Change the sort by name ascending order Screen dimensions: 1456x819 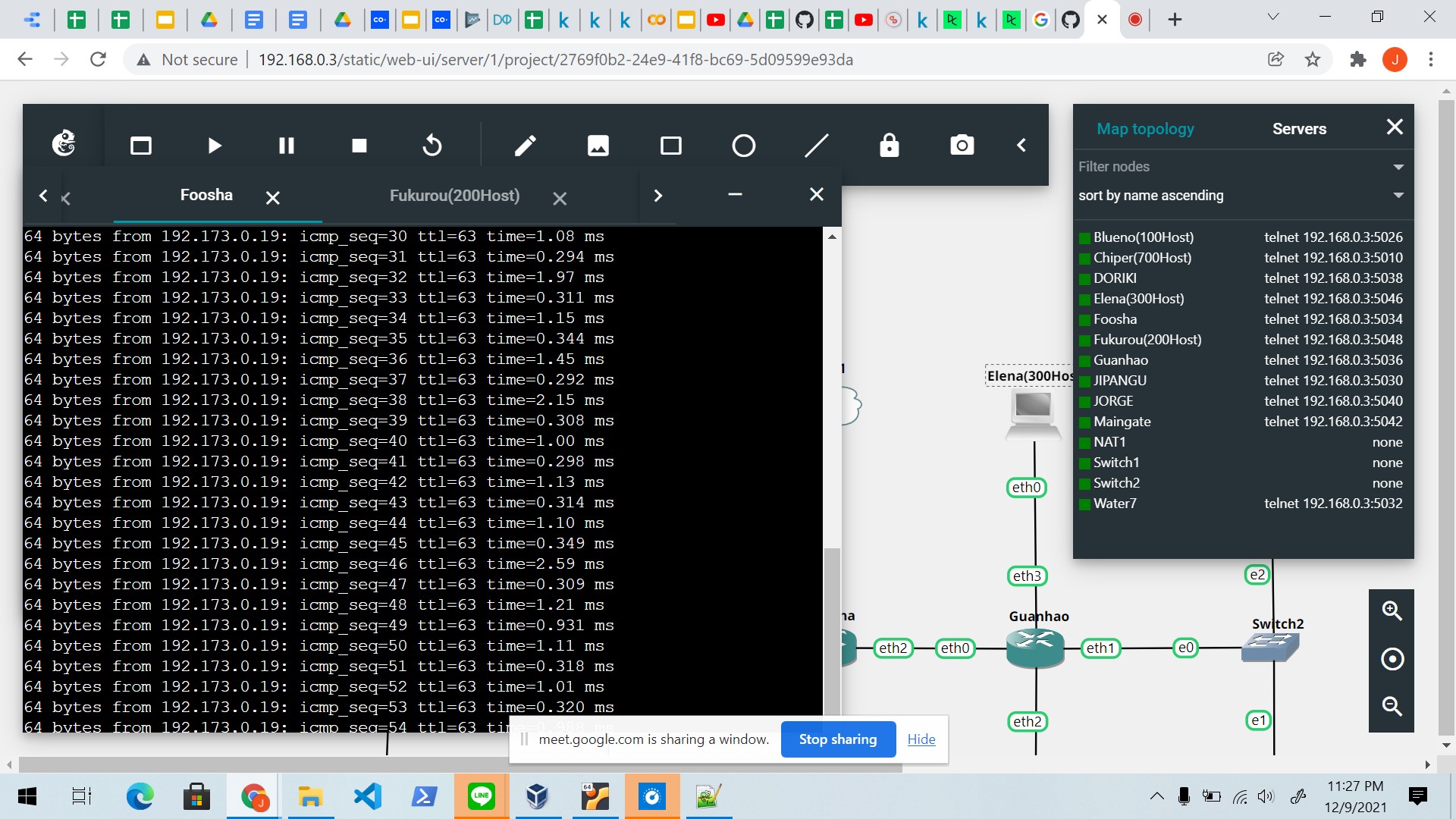[x=1398, y=195]
